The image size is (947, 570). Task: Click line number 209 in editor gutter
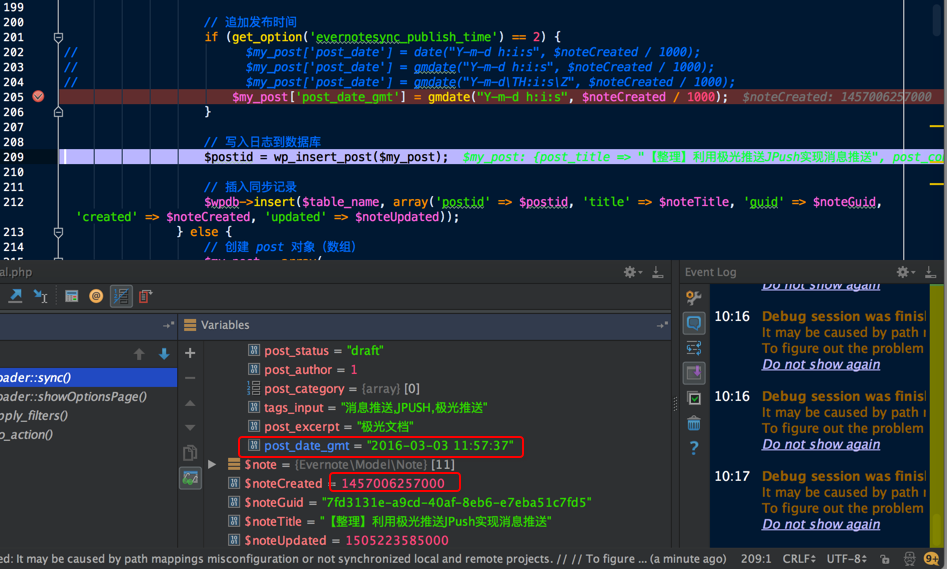click(13, 157)
